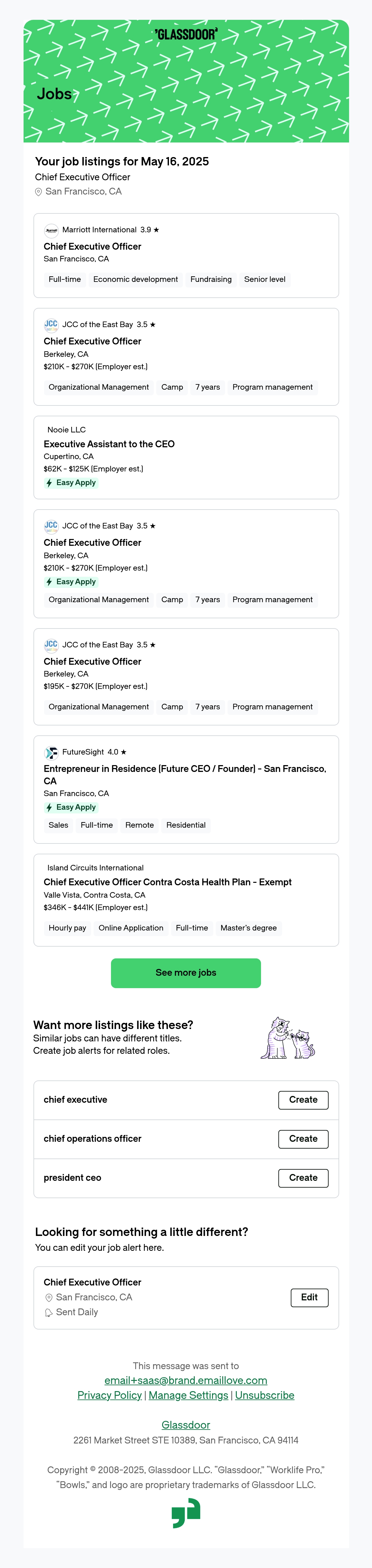
Task: Click the location pin icon beside San Francisco header
Action: click(x=38, y=192)
